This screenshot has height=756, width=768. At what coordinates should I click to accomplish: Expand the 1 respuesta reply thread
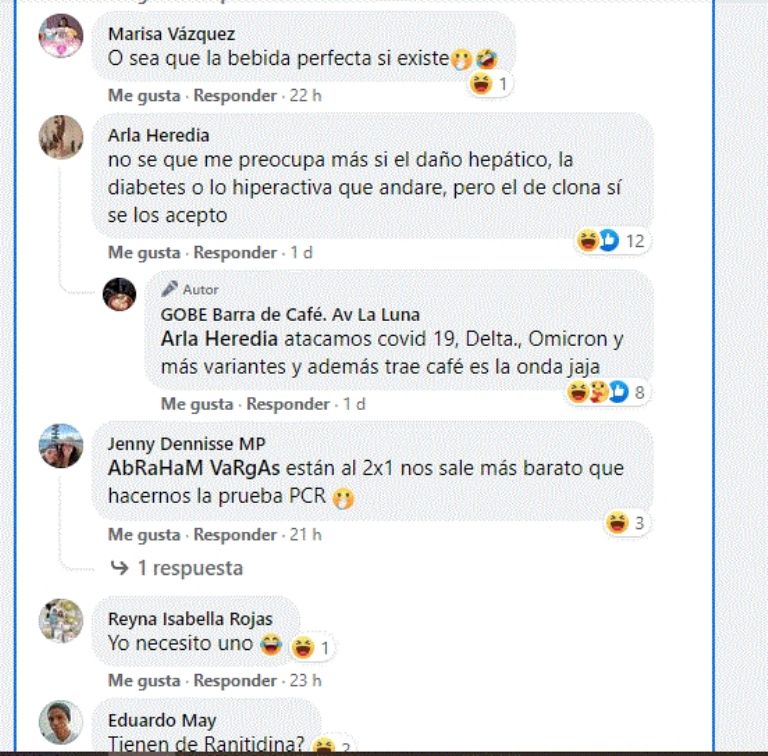pos(177,568)
